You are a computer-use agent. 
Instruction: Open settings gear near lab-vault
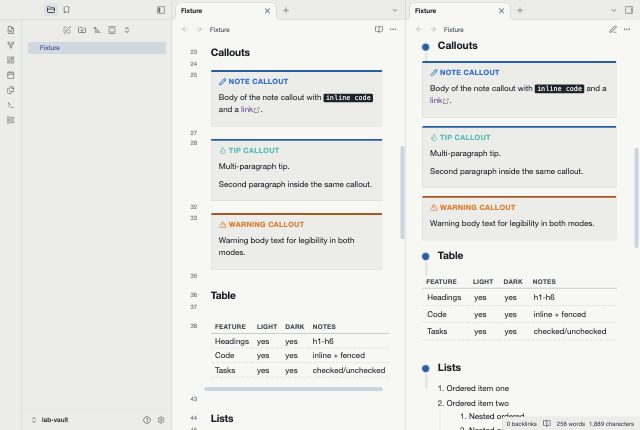(x=161, y=420)
